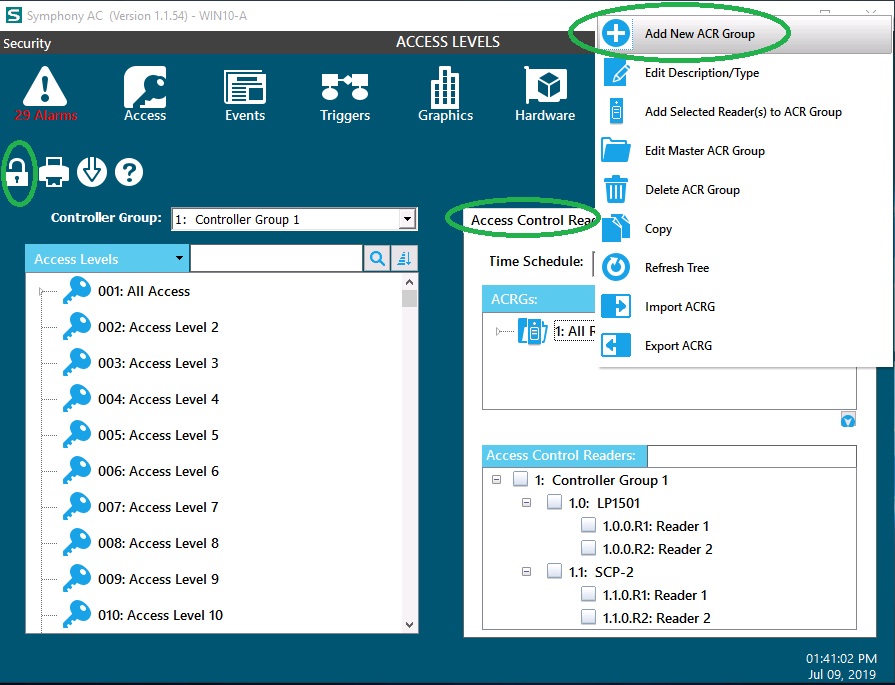Image resolution: width=895 pixels, height=685 pixels.
Task: Check the Controller Group 1 checkbox
Action: pos(521,479)
